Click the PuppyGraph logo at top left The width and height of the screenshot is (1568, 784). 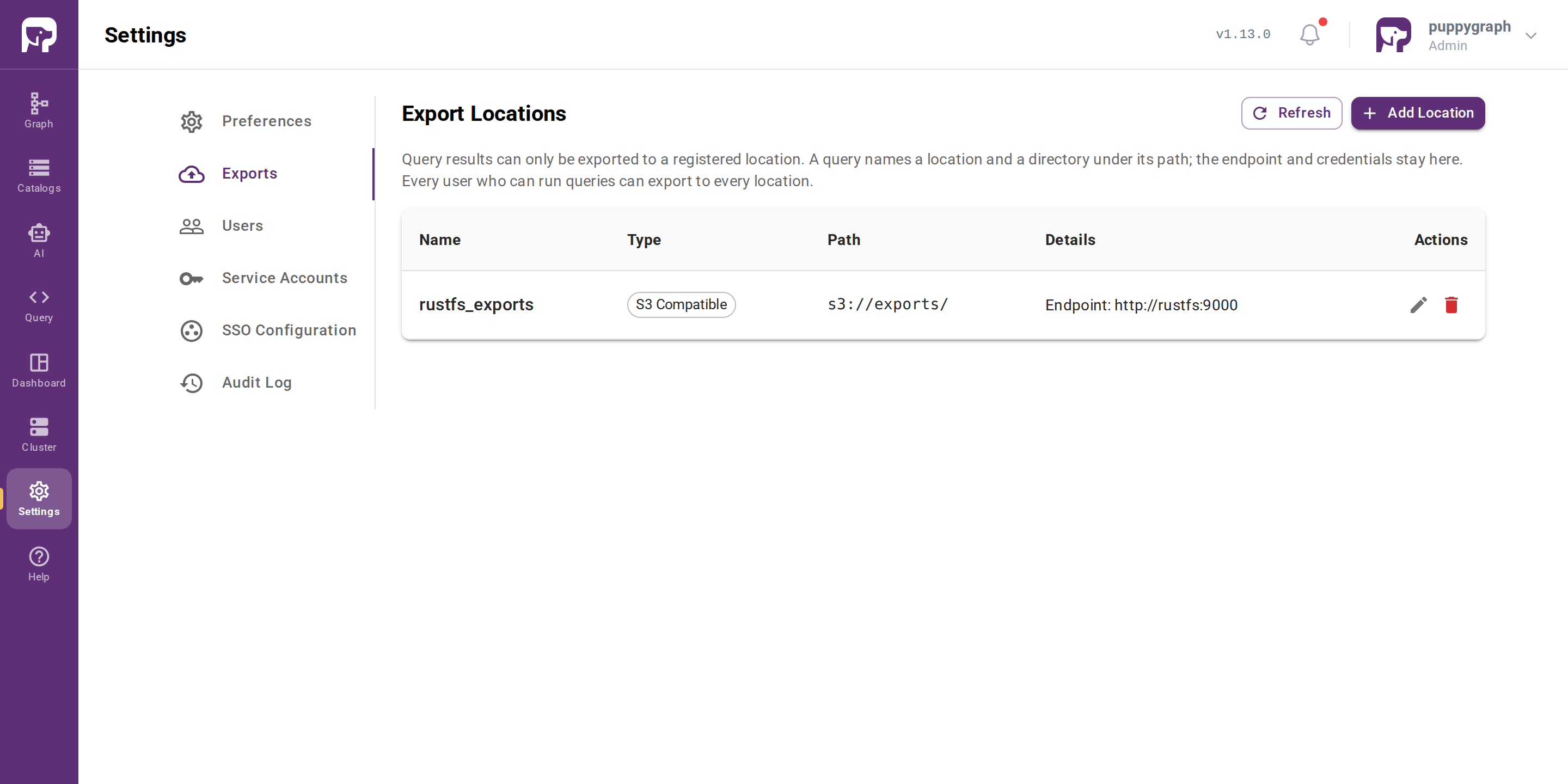(x=39, y=35)
